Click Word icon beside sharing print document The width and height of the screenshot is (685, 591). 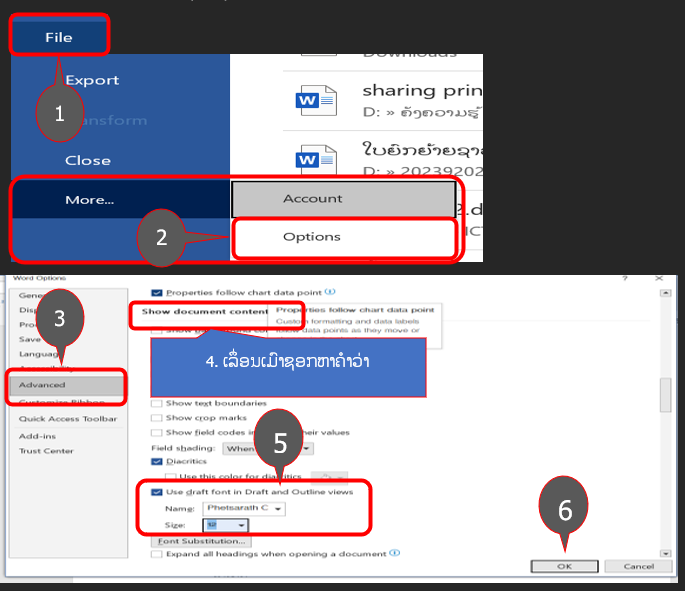(x=310, y=100)
